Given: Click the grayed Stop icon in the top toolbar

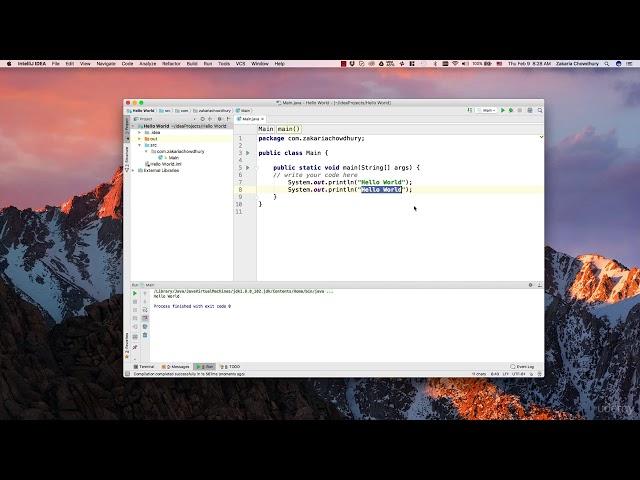Looking at the screenshot, I should [520, 111].
